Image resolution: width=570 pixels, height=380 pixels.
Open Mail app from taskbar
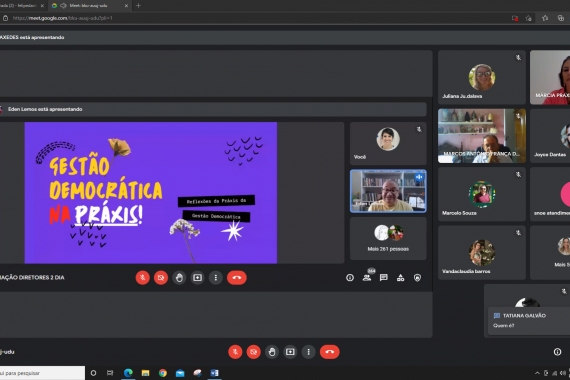pyautogui.click(x=180, y=373)
